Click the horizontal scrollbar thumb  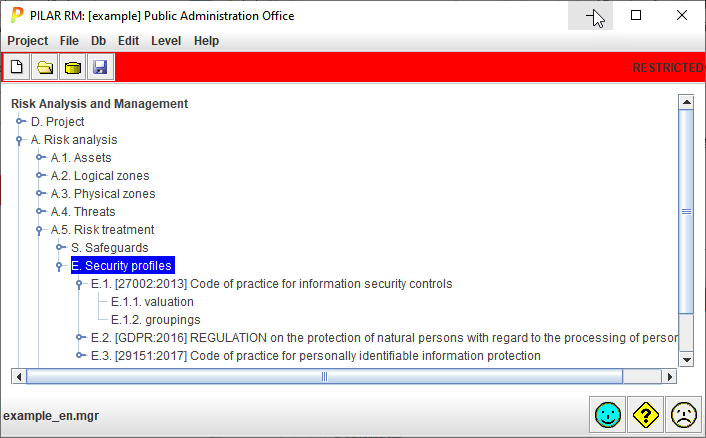click(323, 376)
